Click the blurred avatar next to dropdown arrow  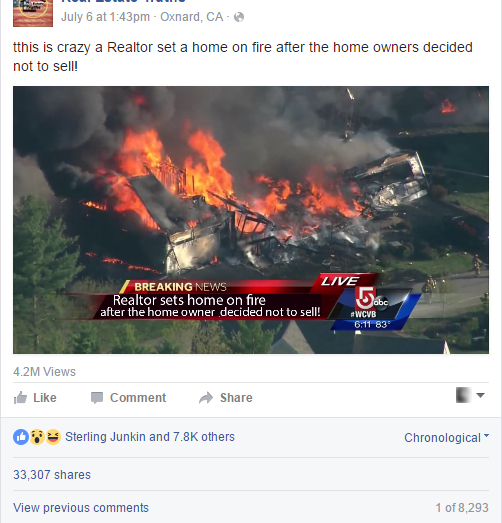[x=464, y=395]
